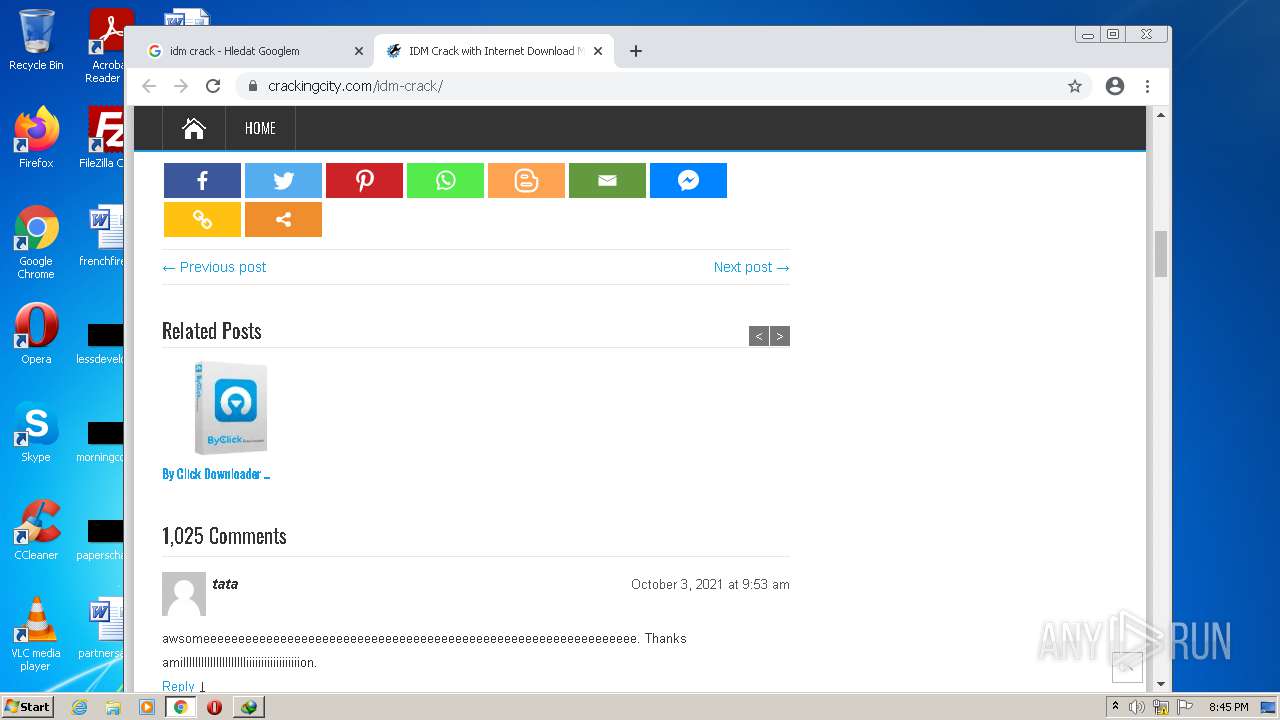Click the scroll-down arrow of the page scrollbar

click(x=1161, y=685)
